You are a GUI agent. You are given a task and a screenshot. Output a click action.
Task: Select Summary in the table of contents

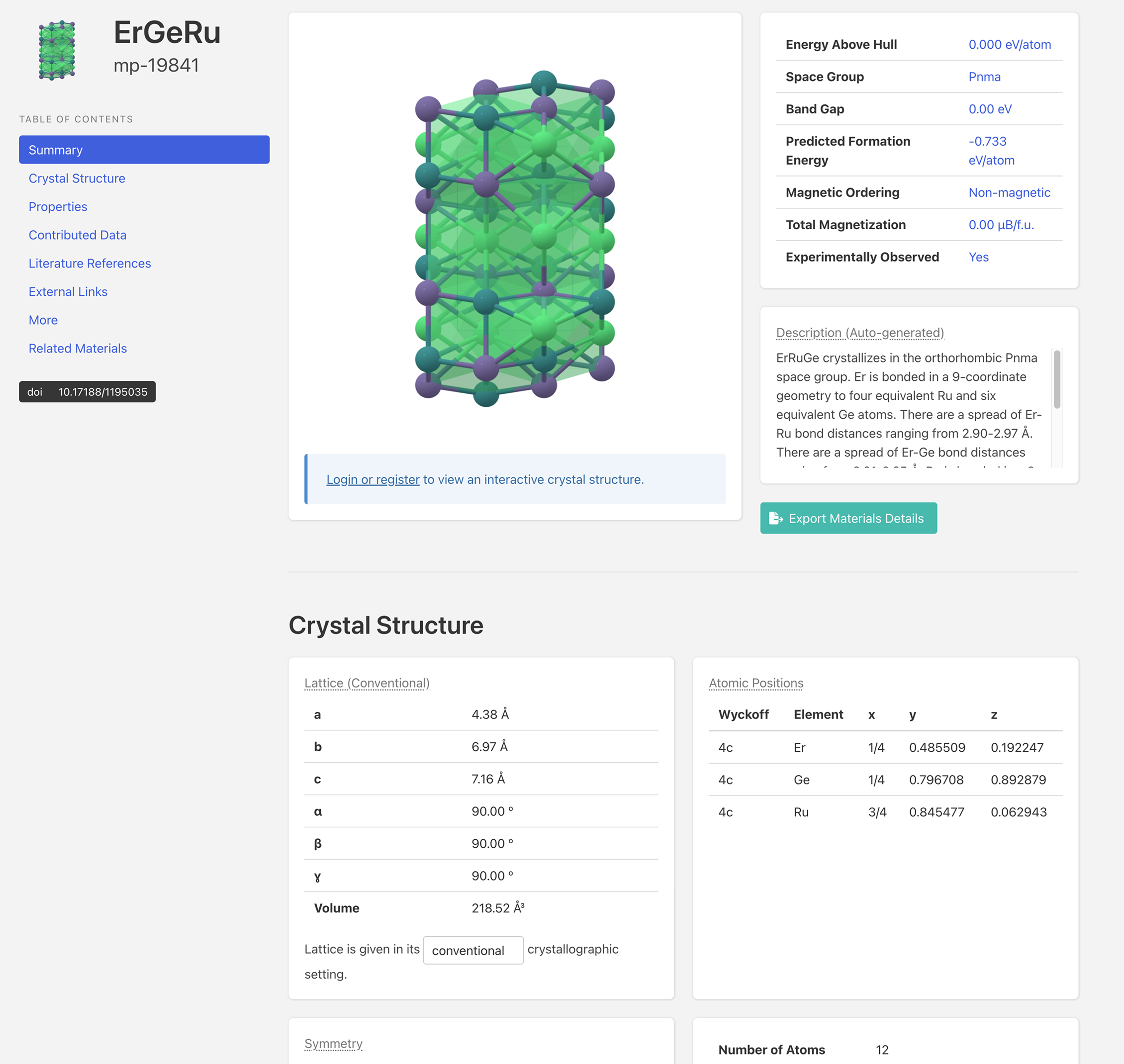tap(55, 150)
